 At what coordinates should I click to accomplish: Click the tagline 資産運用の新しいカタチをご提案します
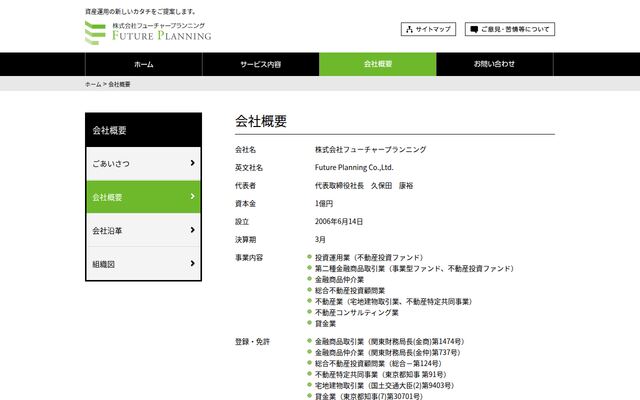140,11
